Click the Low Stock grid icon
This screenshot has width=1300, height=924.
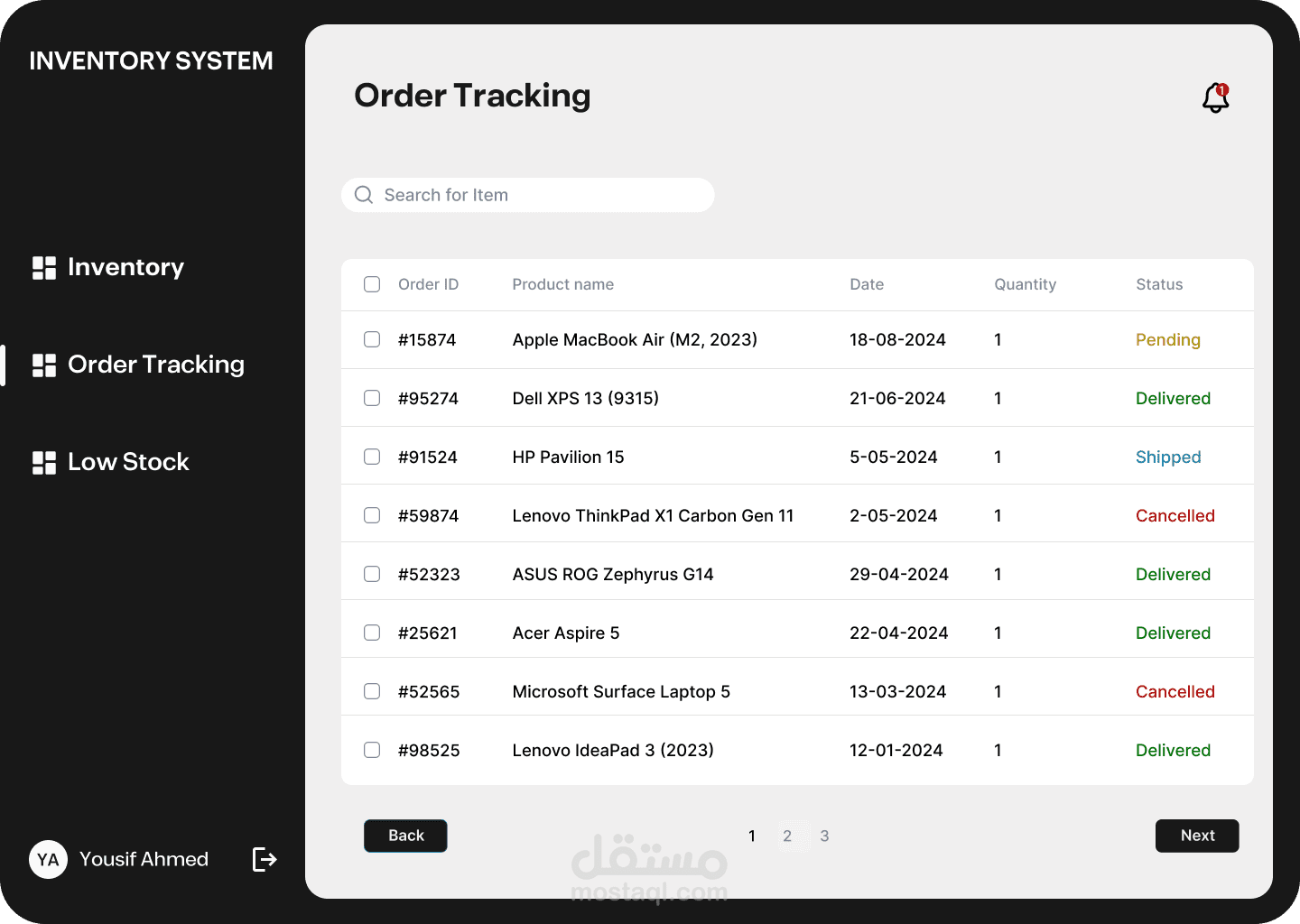(44, 463)
